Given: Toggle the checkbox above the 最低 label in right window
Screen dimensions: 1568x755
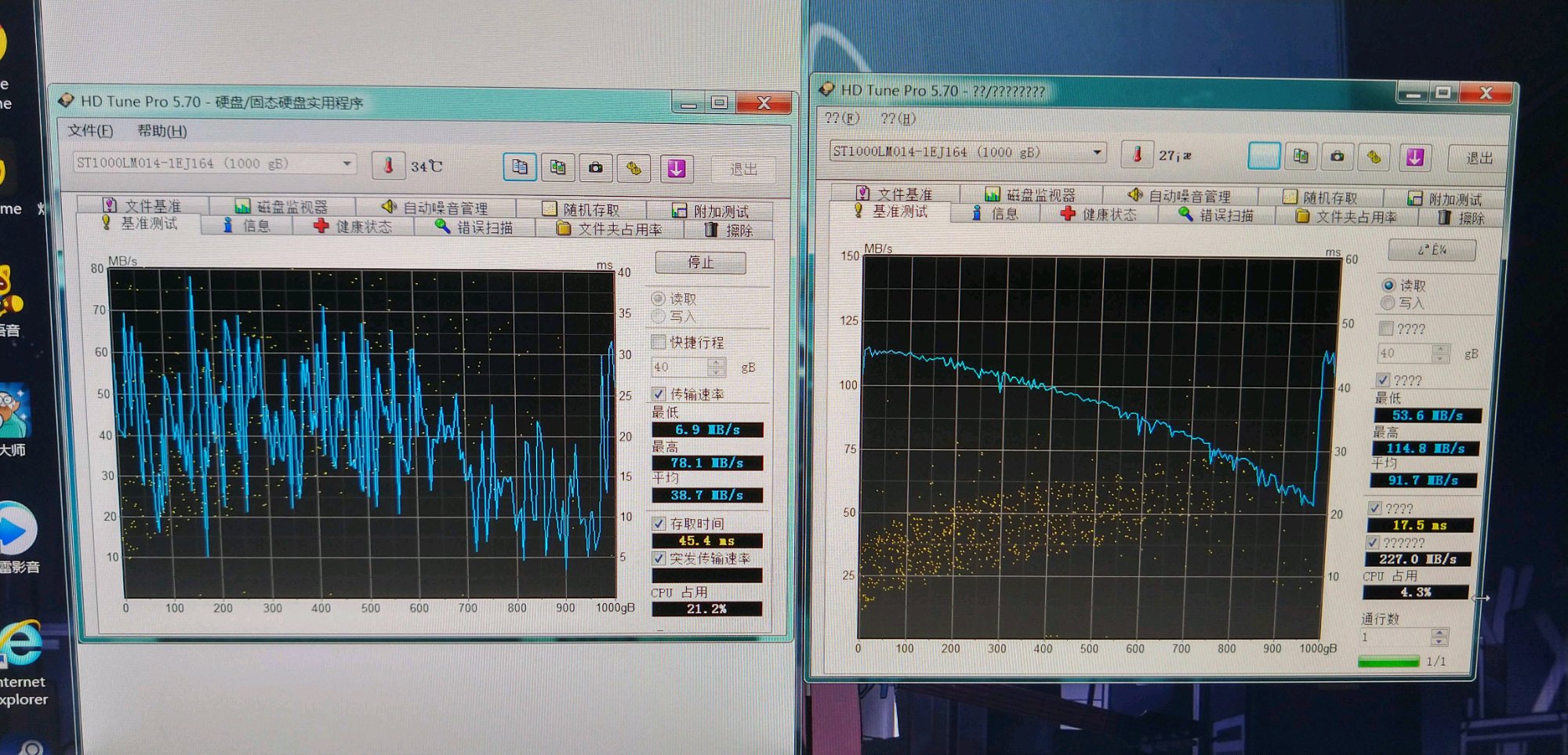Looking at the screenshot, I should pos(1384,379).
